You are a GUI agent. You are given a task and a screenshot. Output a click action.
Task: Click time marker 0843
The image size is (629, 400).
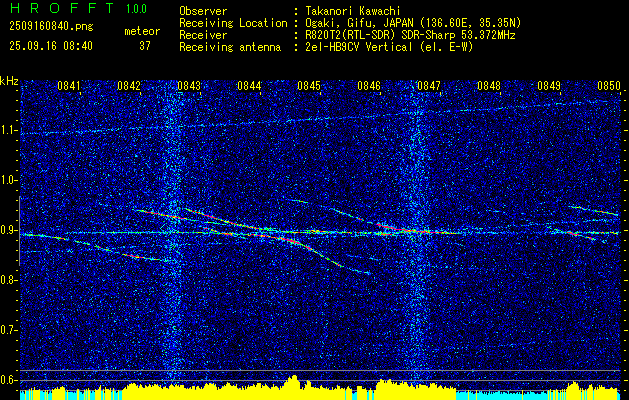click(189, 86)
